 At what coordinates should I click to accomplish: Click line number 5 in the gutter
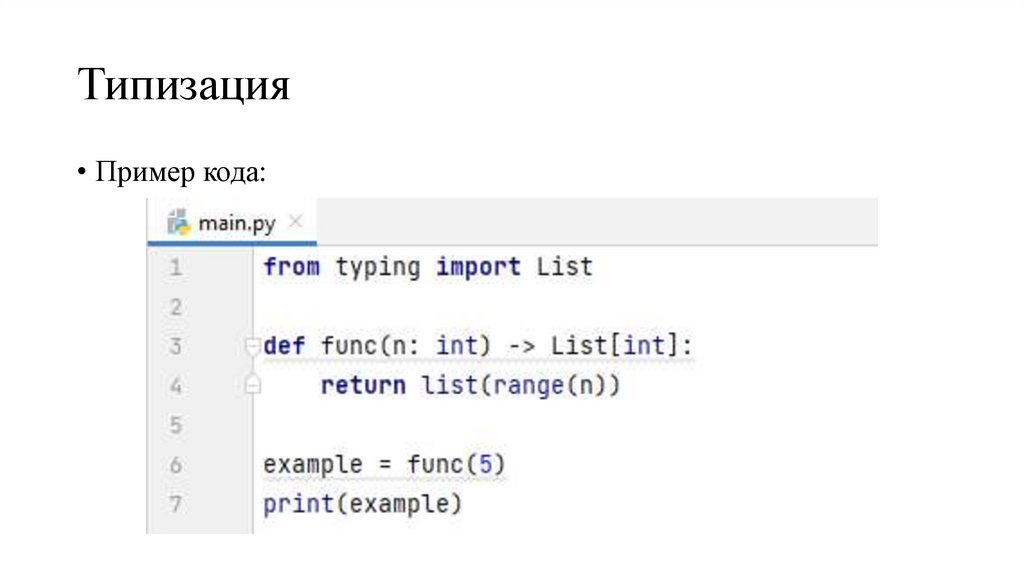(176, 426)
